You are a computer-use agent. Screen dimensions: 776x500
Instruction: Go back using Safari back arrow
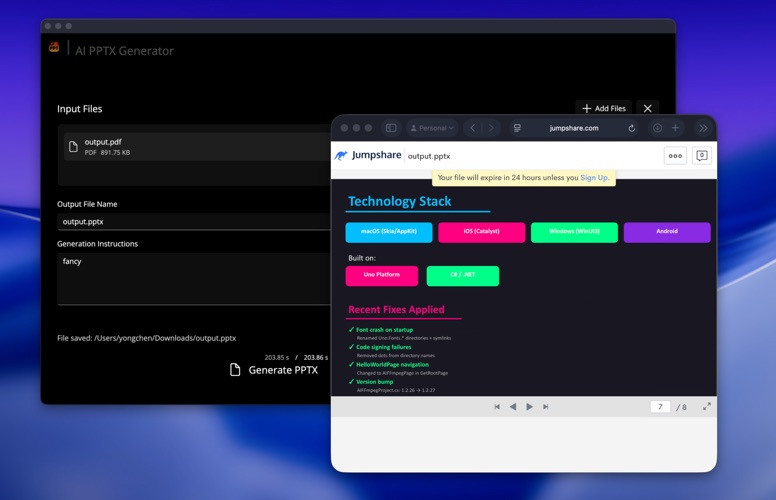pos(473,128)
